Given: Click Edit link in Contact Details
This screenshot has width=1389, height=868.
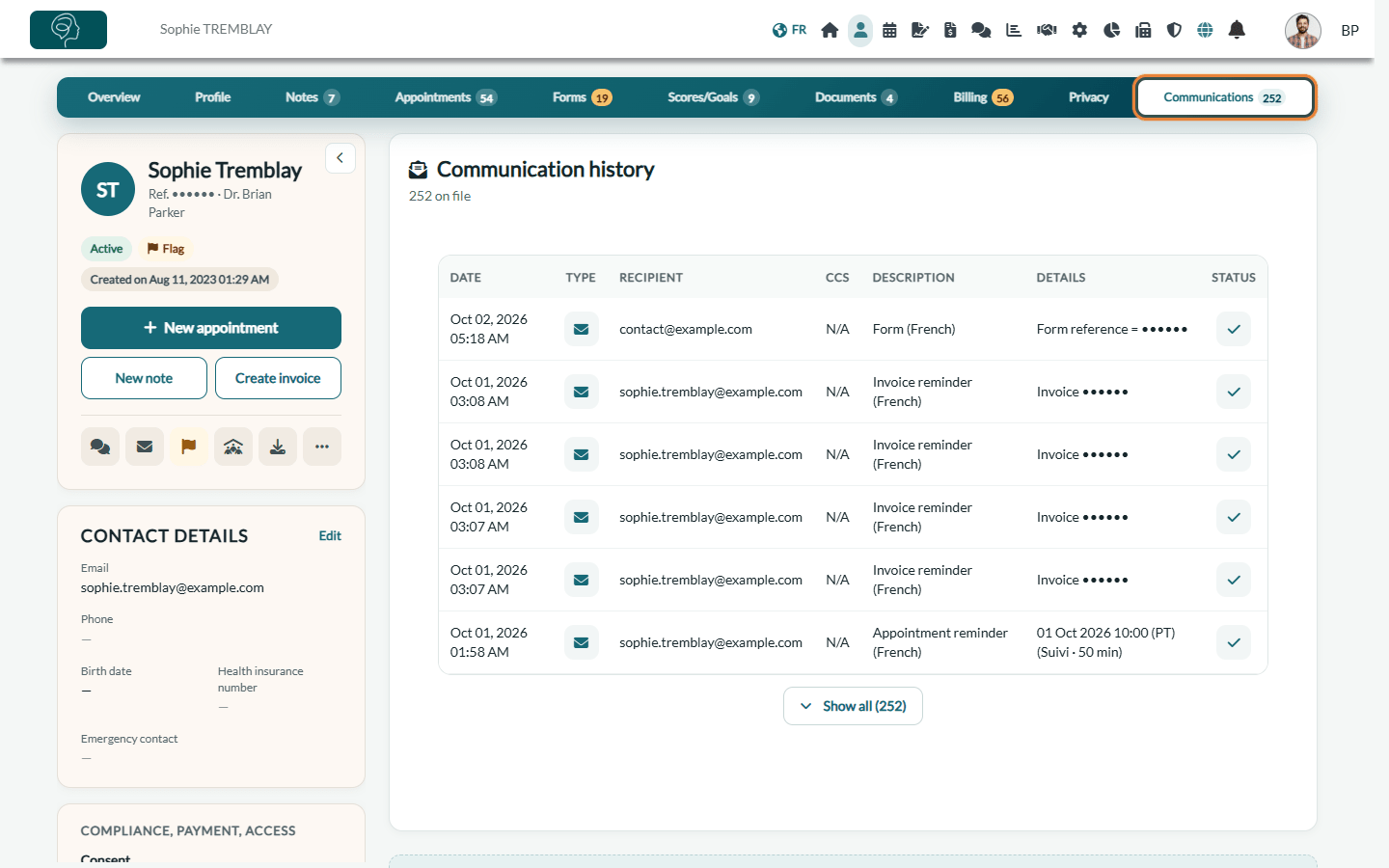Looking at the screenshot, I should [x=330, y=536].
